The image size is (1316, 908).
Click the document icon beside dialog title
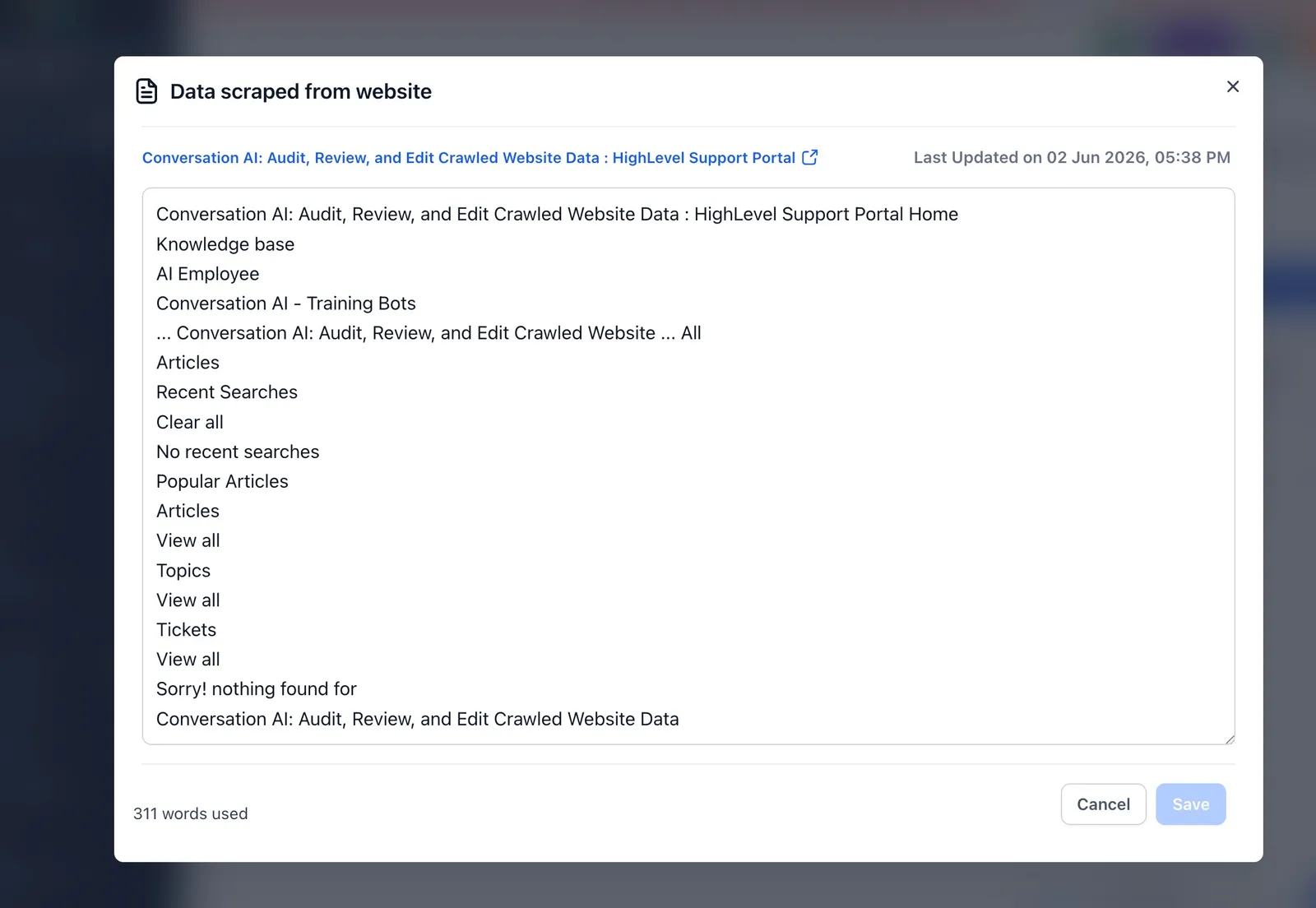tap(146, 91)
